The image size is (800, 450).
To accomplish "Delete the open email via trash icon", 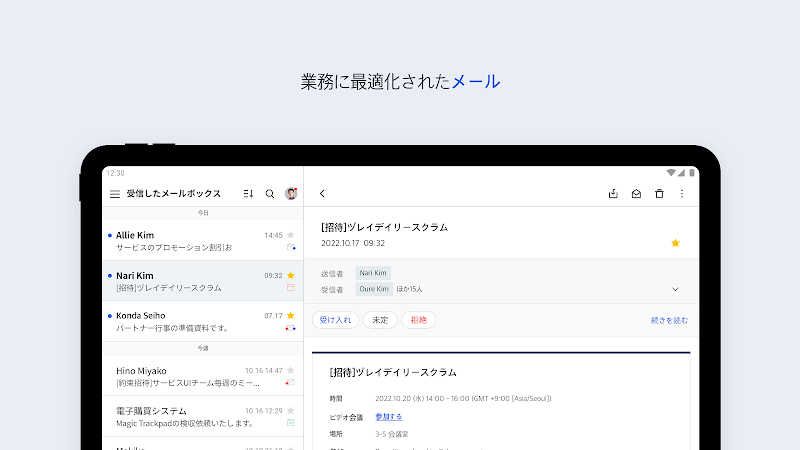I will [x=659, y=194].
